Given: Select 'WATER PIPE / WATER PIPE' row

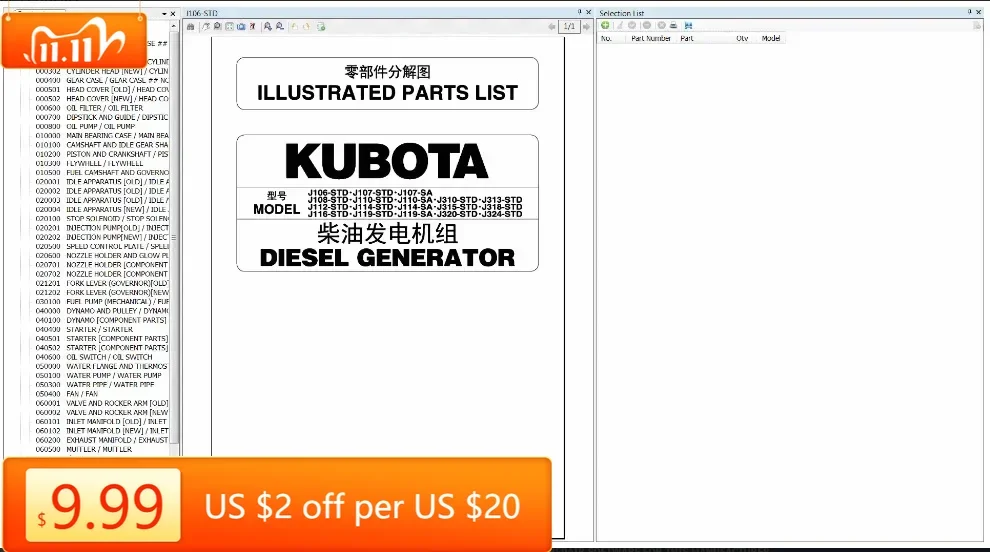Looking at the screenshot, I should coord(95,385).
